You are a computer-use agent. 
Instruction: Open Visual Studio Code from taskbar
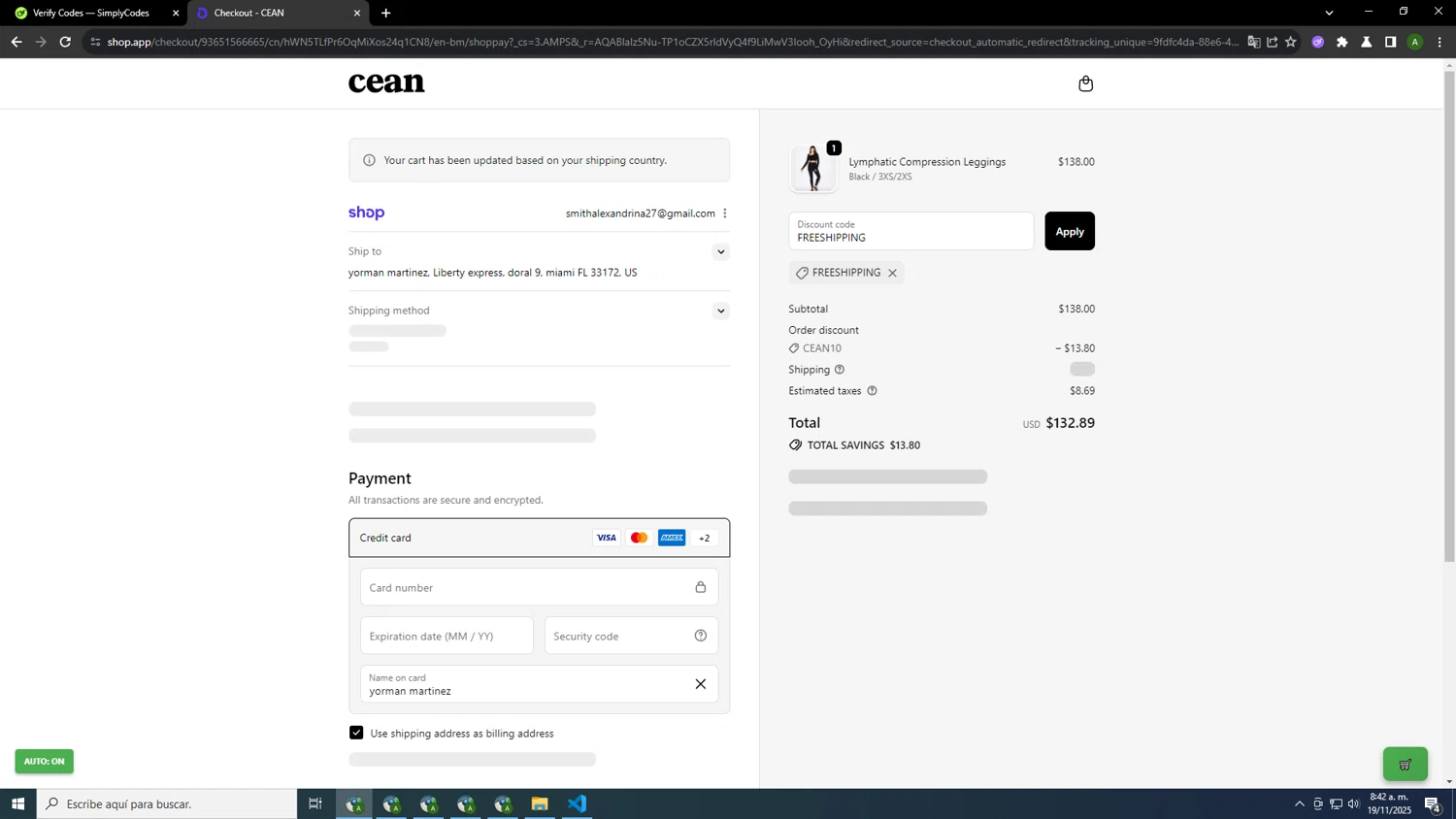point(578,803)
